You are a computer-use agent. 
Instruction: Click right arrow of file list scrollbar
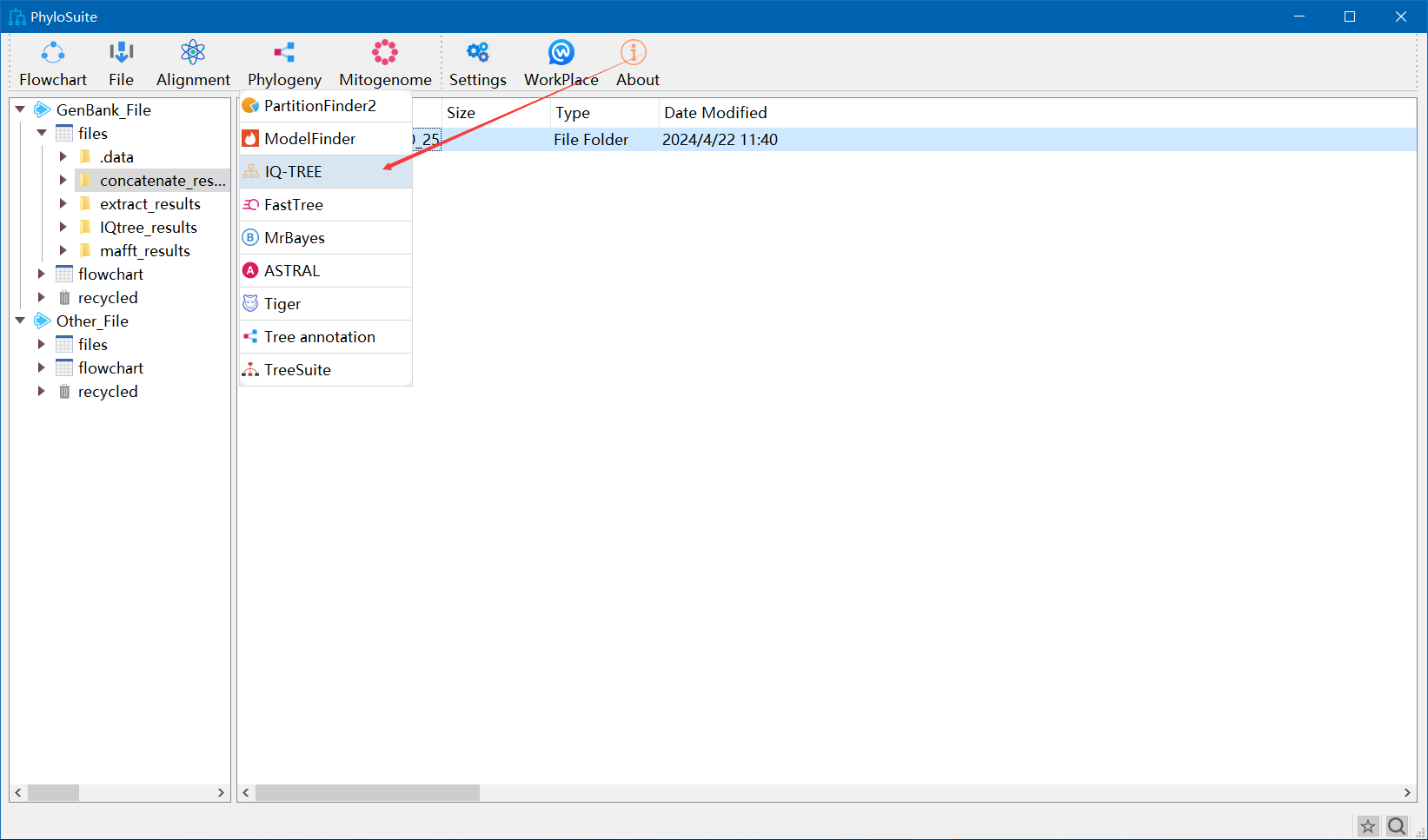point(1407,792)
